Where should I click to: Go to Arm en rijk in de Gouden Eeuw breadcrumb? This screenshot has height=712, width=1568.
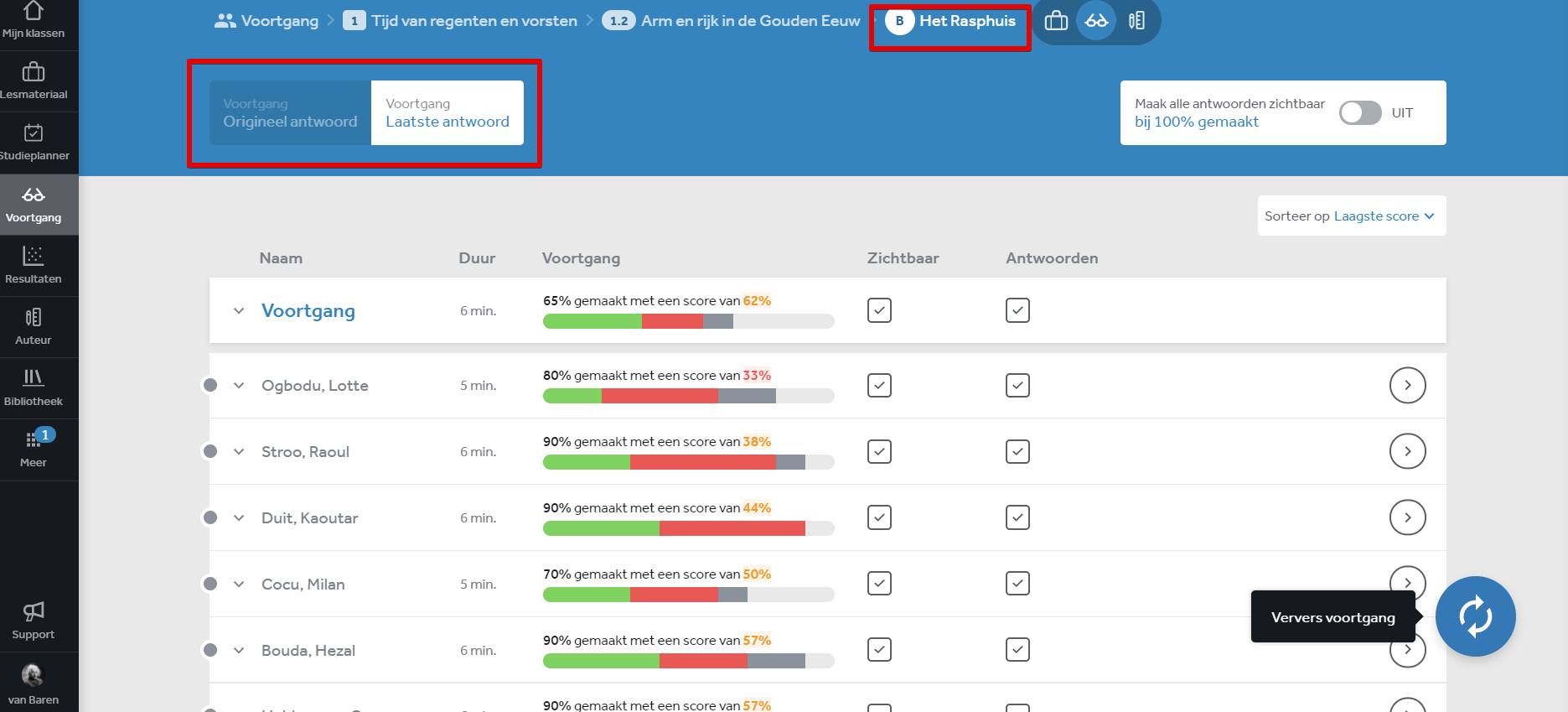point(751,21)
